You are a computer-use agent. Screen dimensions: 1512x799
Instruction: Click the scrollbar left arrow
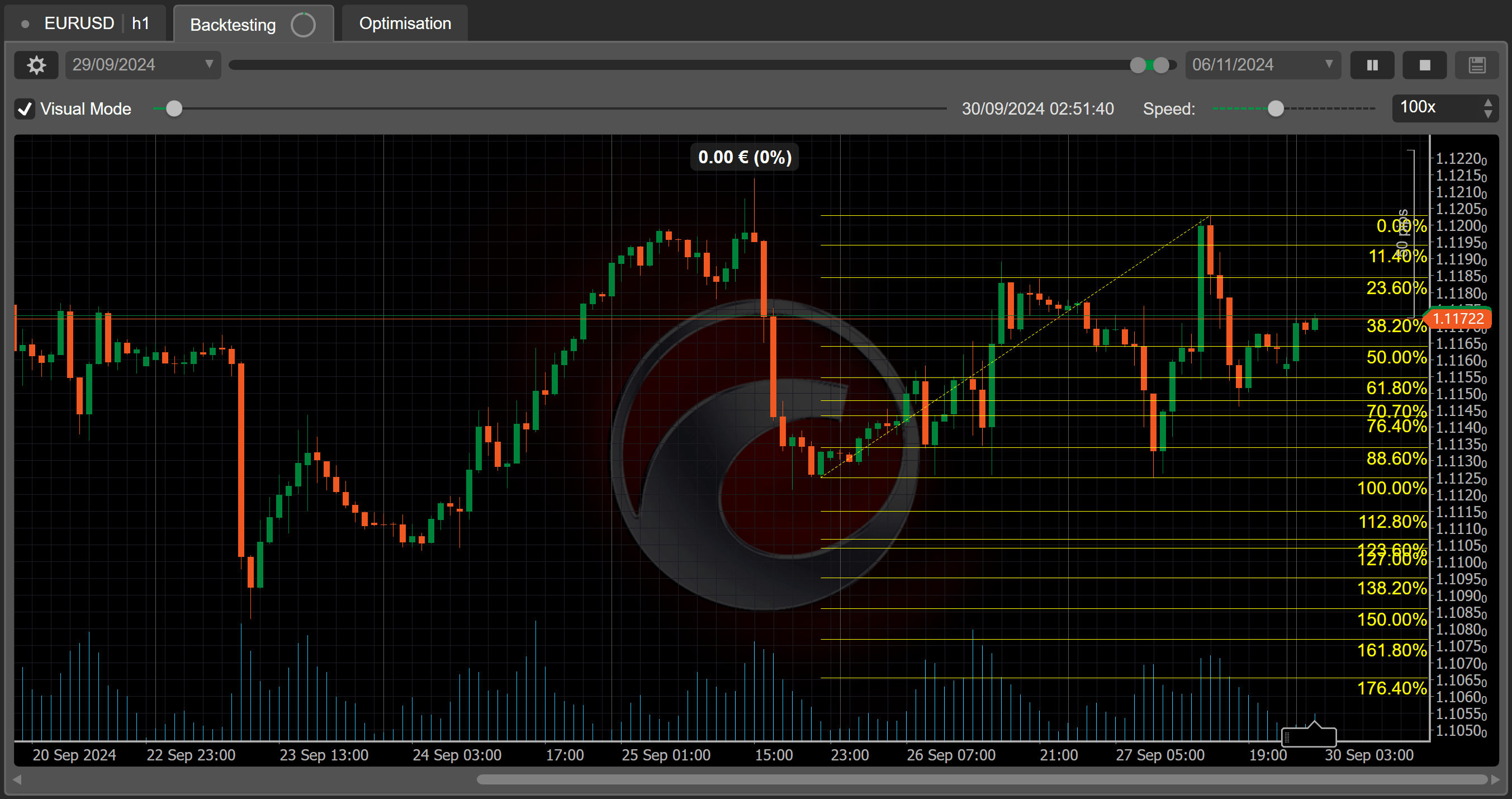[x=17, y=779]
